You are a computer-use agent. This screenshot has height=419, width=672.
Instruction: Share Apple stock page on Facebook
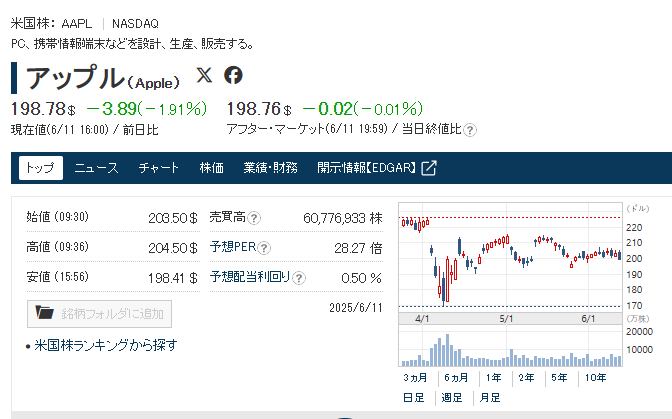tap(233, 75)
